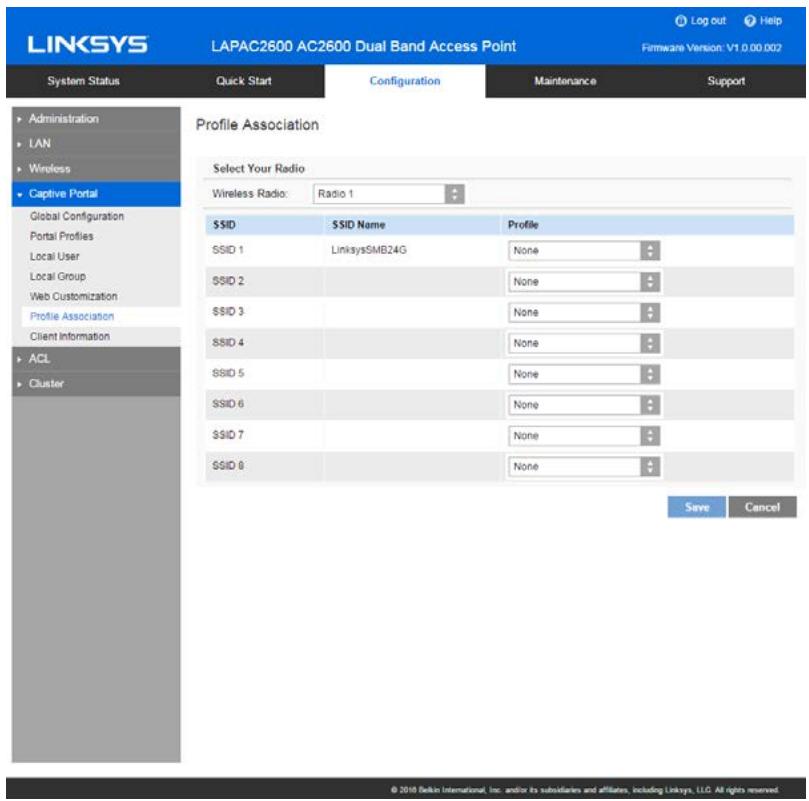
Task: Click the Belkin copyright footer text
Action: [584, 790]
